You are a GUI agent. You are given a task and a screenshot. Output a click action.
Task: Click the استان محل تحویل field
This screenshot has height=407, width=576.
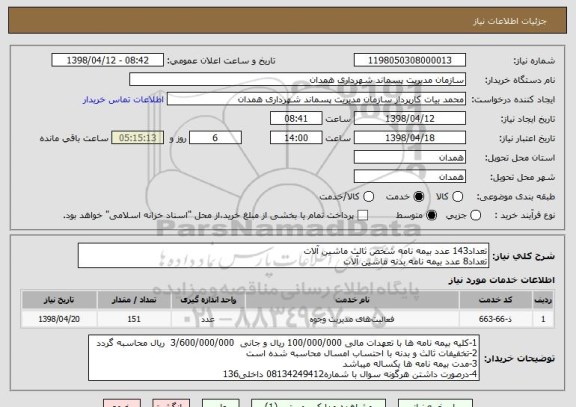pyautogui.click(x=410, y=158)
